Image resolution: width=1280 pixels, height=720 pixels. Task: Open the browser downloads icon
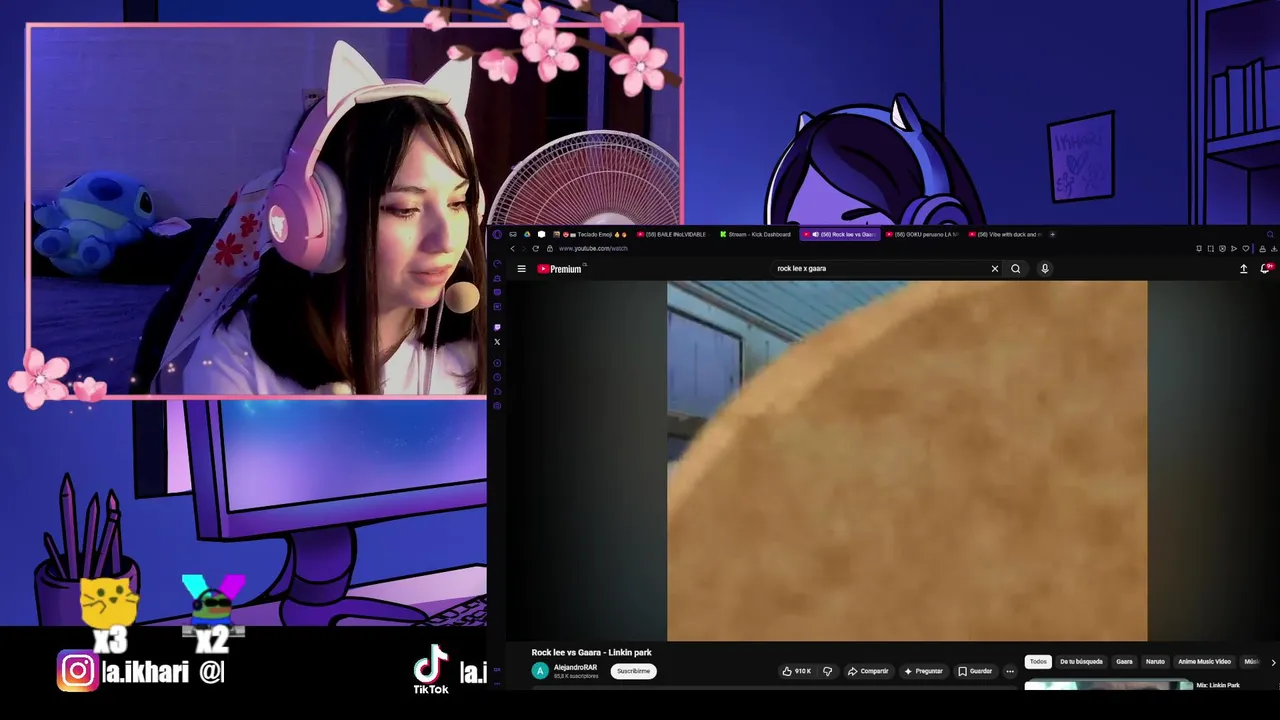[x=1274, y=248]
